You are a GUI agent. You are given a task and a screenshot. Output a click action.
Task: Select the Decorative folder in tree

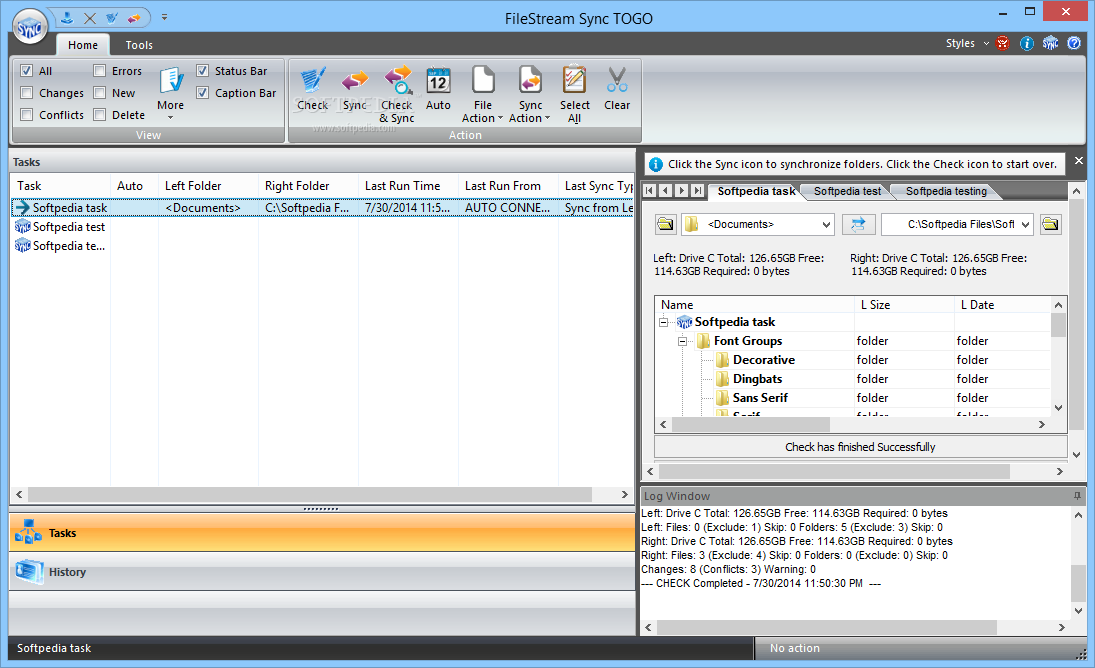coord(763,359)
